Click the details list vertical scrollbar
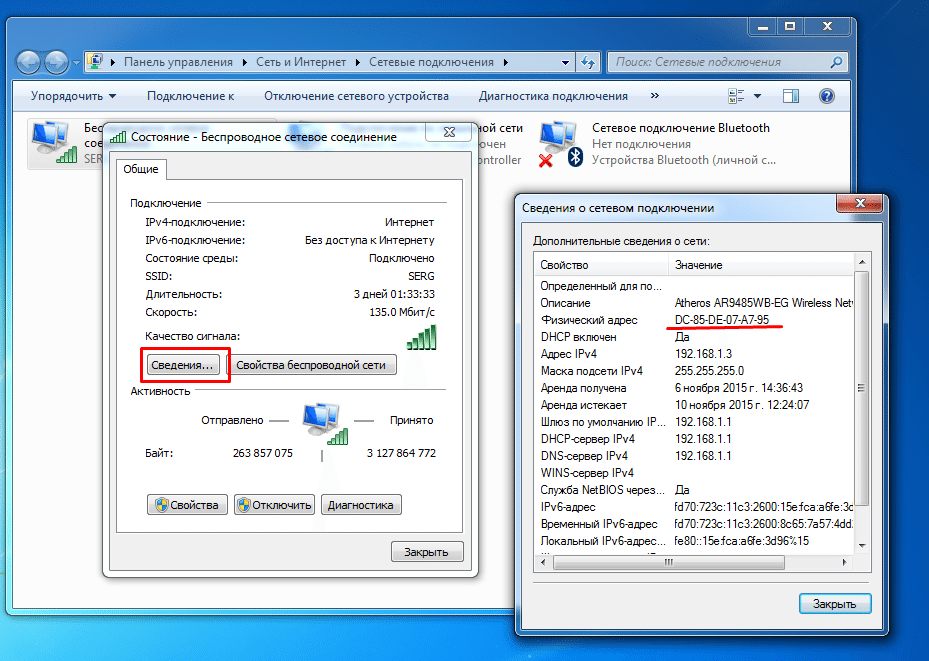 coord(862,400)
